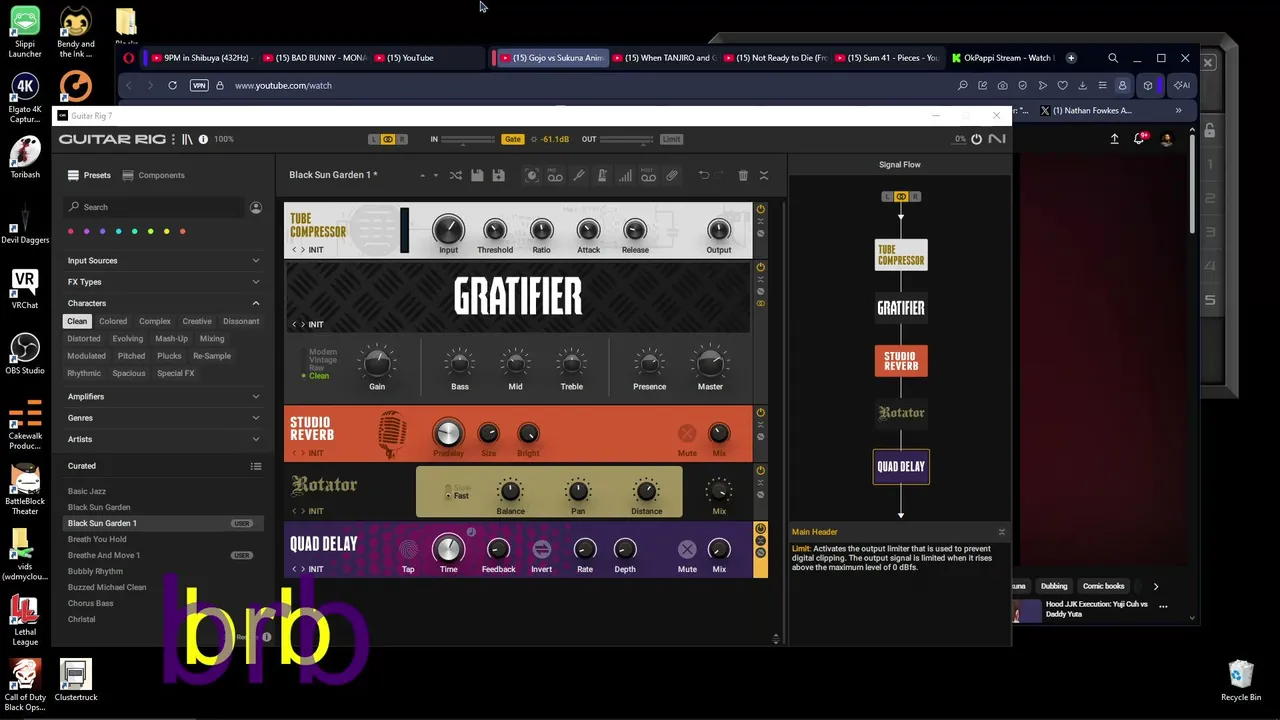Click the preset Search field
The height and width of the screenshot is (720, 1280).
point(155,207)
